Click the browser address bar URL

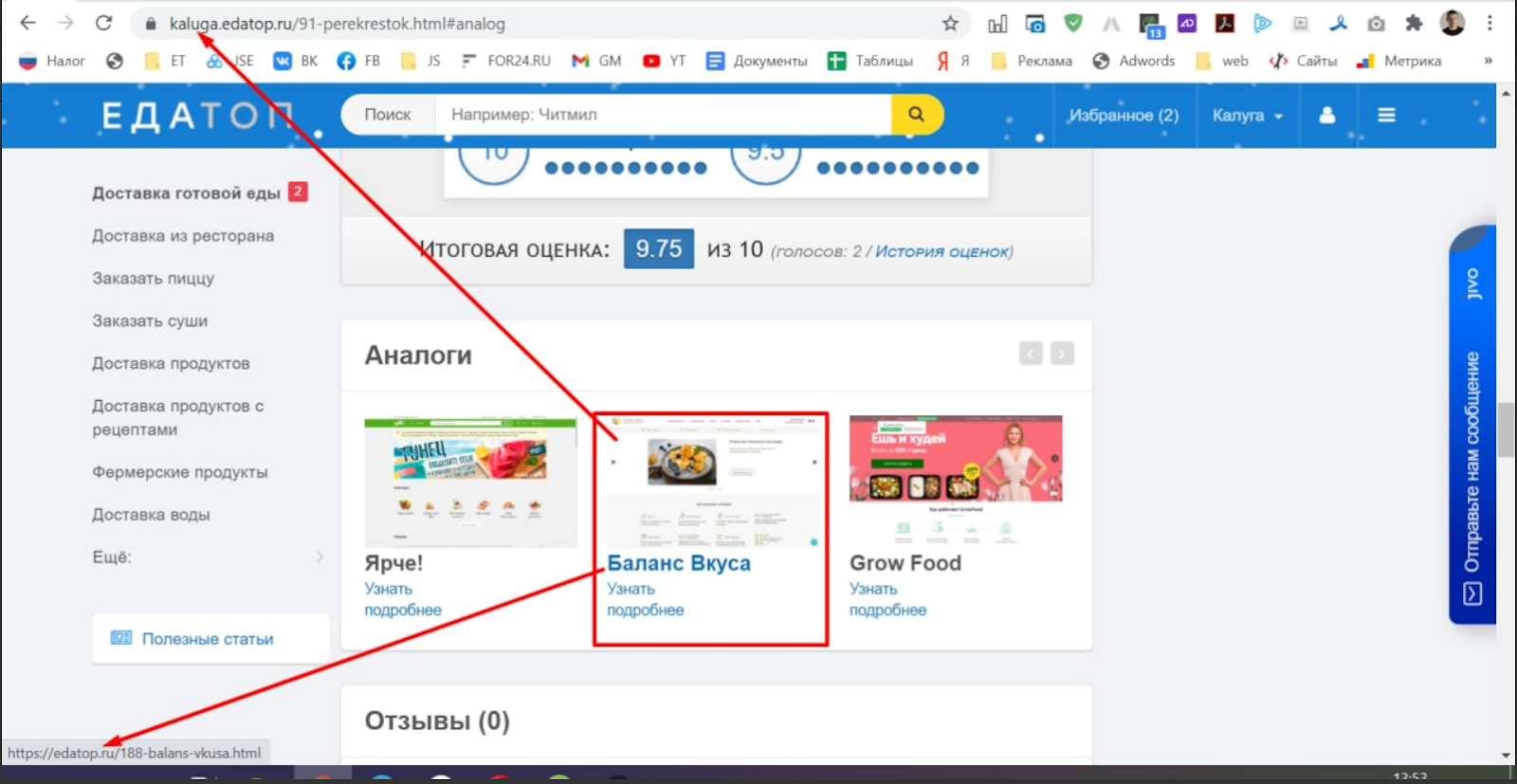point(337,24)
